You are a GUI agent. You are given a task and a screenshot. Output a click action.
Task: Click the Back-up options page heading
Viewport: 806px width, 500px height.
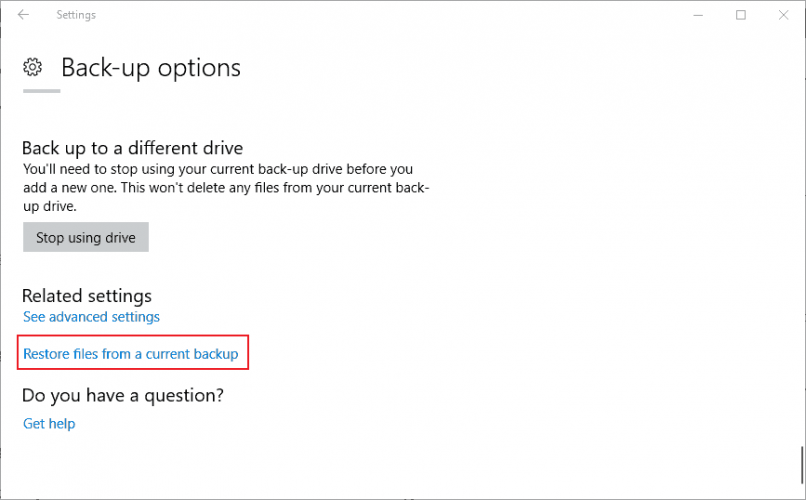(x=151, y=68)
